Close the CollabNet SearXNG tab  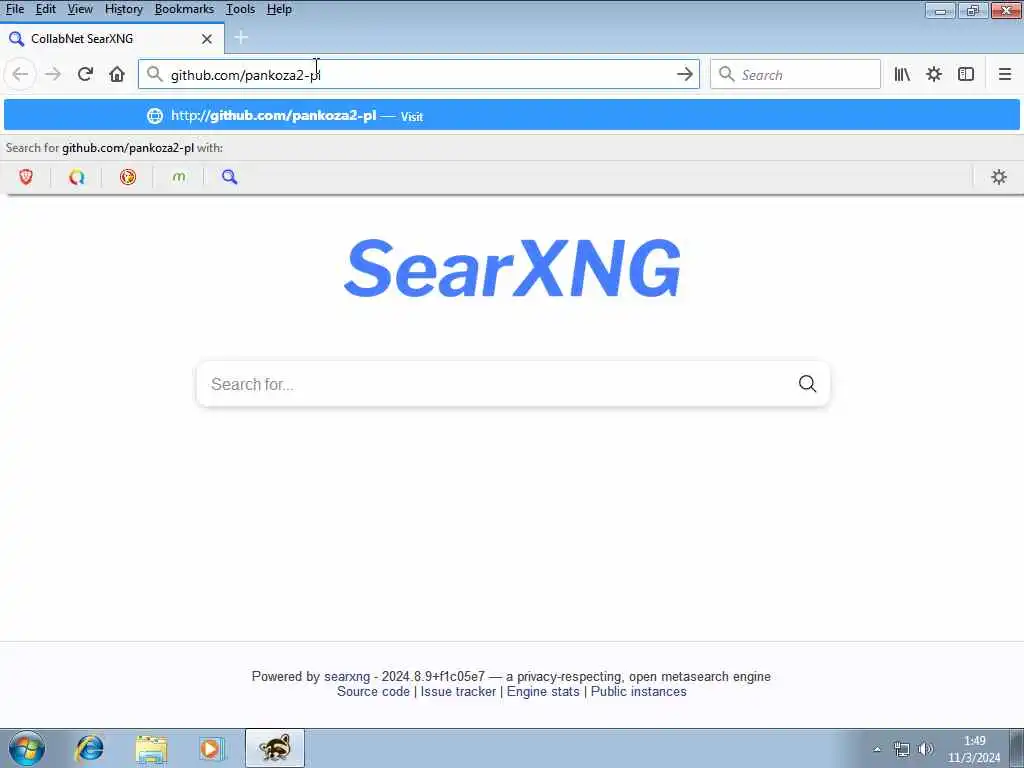coord(207,39)
